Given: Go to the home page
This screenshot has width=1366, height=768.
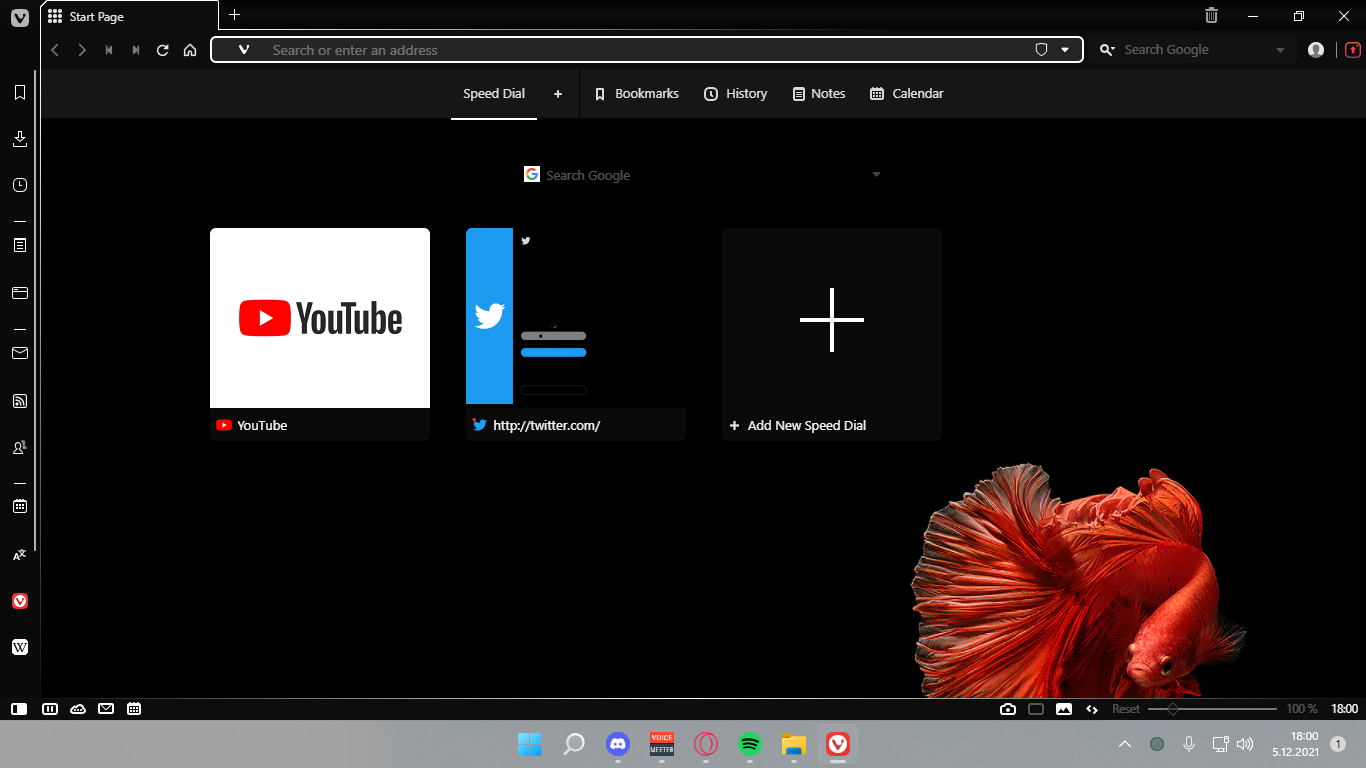Looking at the screenshot, I should pyautogui.click(x=190, y=50).
